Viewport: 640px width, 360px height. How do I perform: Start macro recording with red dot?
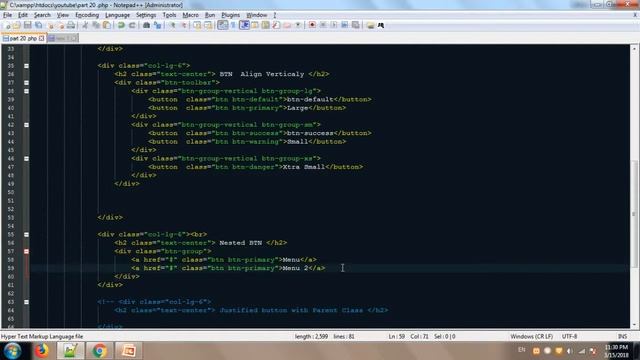pyautogui.click(x=312, y=25)
